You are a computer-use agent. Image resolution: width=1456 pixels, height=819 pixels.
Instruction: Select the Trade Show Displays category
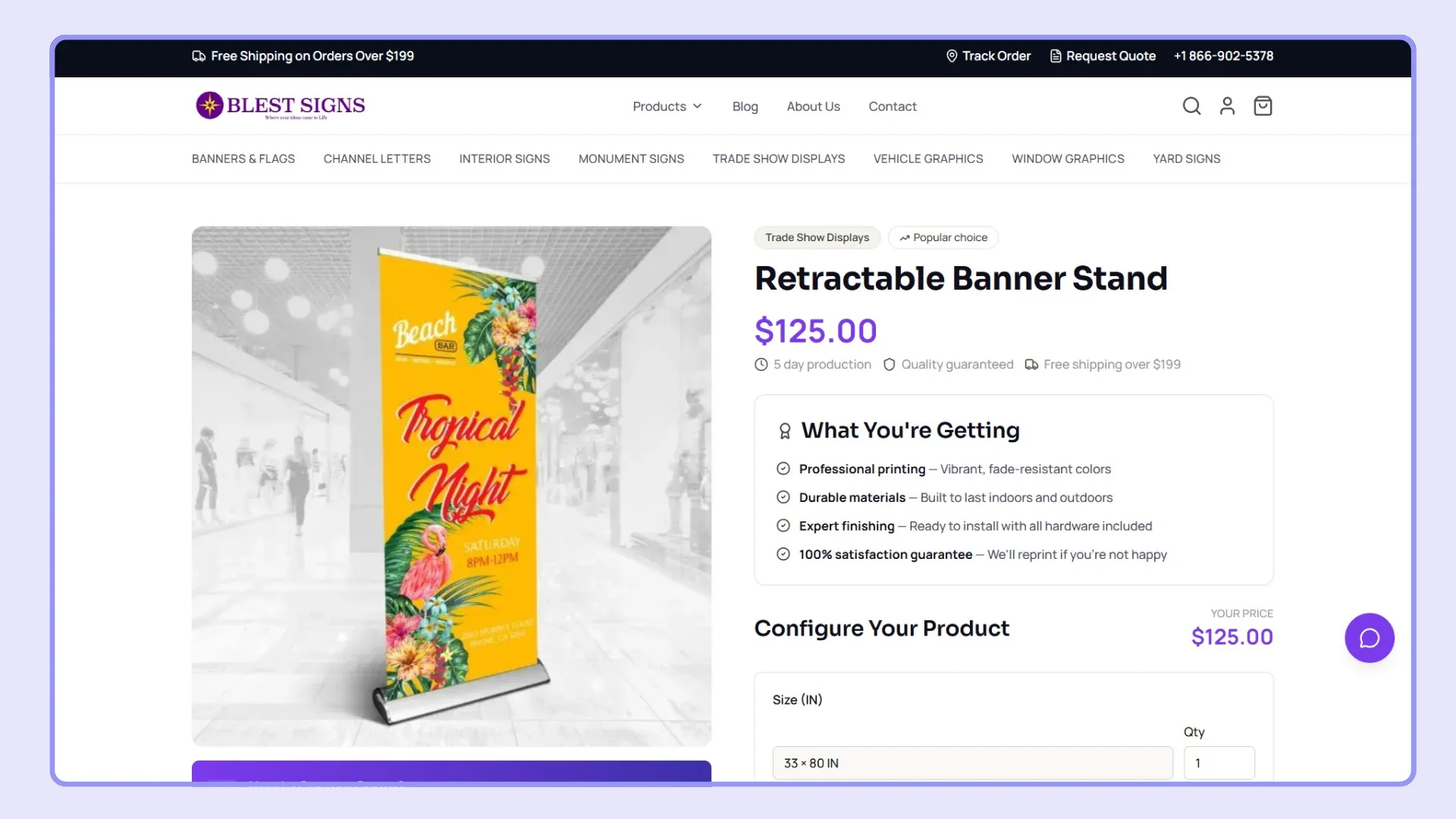pos(778,158)
